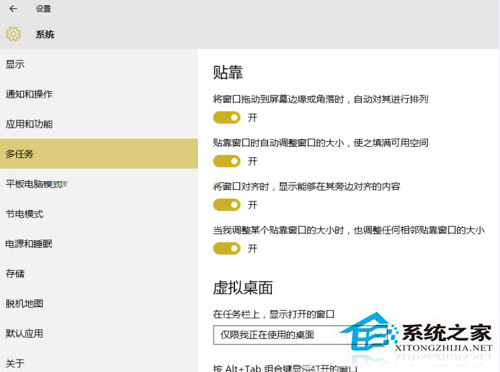This screenshot has width=500, height=372.
Task: Open the 应用和功能 settings page
Action: point(99,124)
